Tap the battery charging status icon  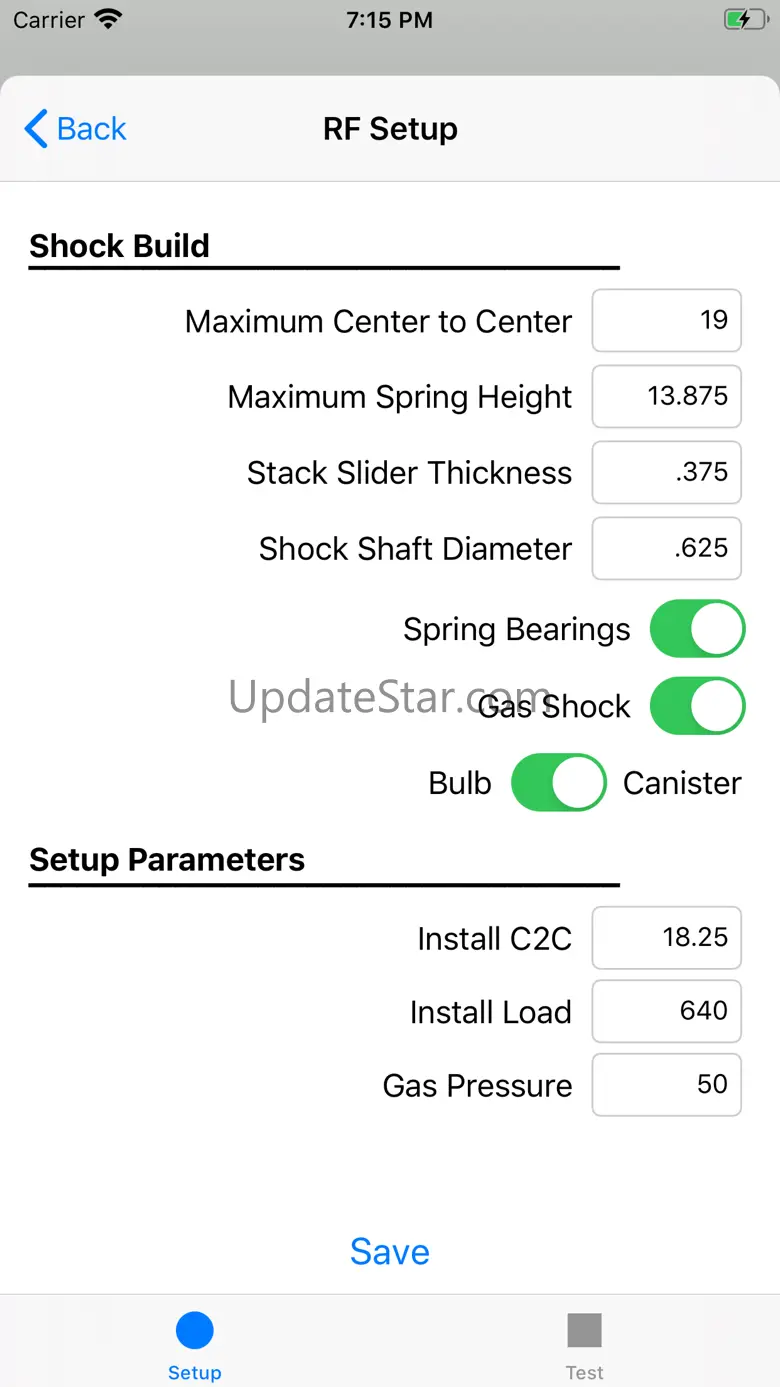click(744, 20)
